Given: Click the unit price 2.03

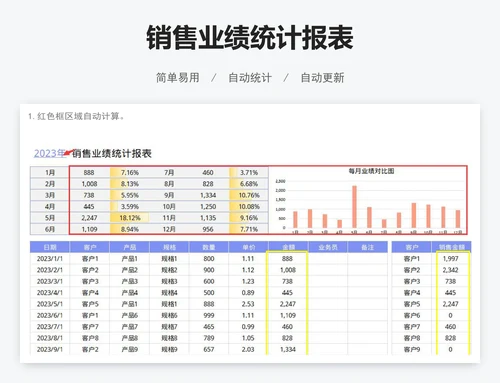Looking at the screenshot, I should tap(248, 349).
